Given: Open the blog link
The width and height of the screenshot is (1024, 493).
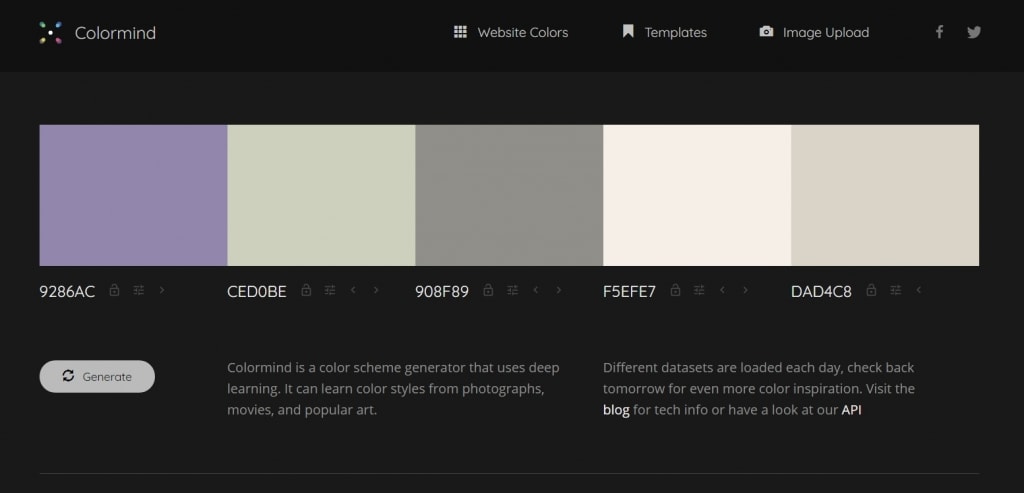Looking at the screenshot, I should [x=616, y=410].
